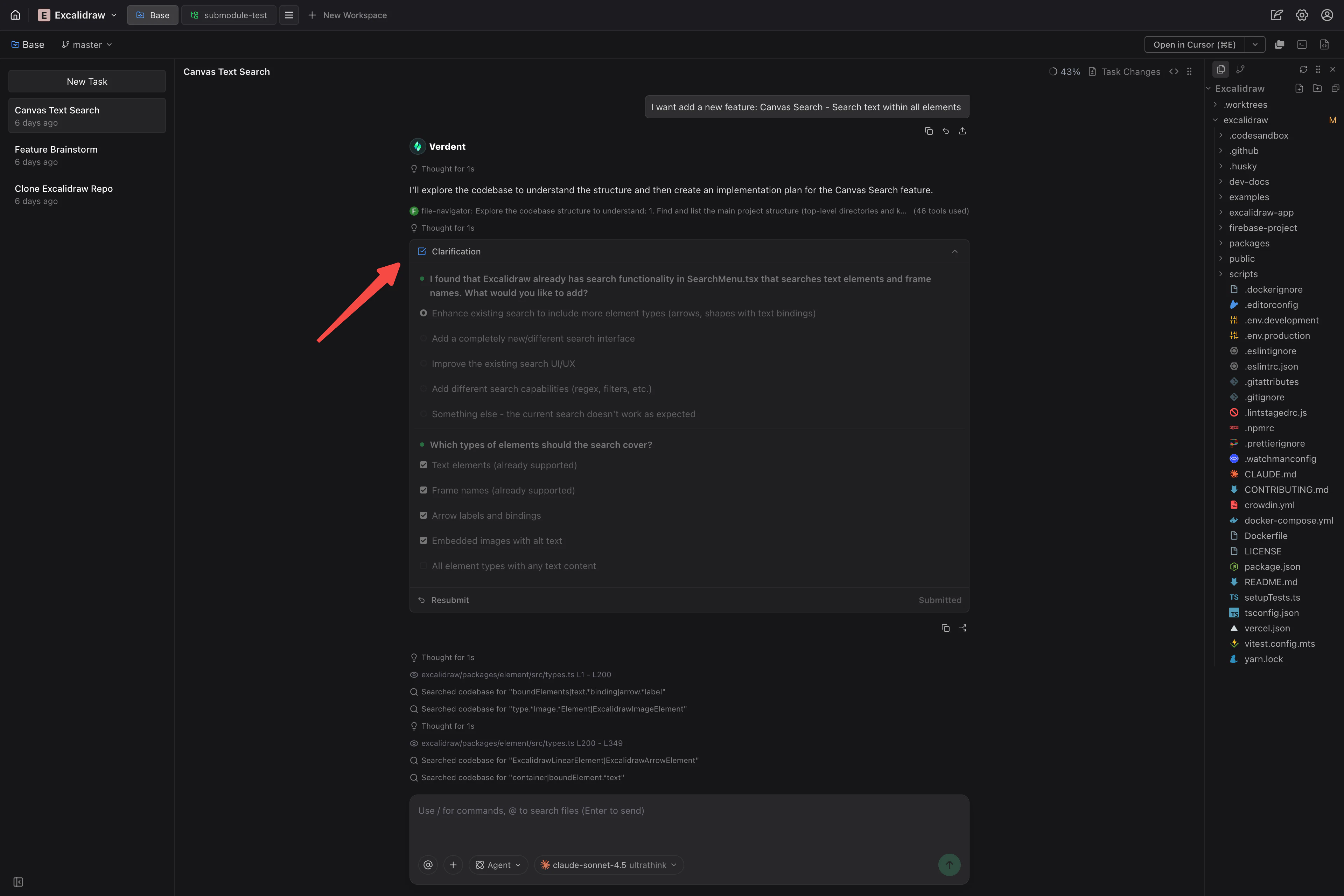Open the workspace list menu icon
Screen dimensions: 1344x896
click(x=289, y=15)
